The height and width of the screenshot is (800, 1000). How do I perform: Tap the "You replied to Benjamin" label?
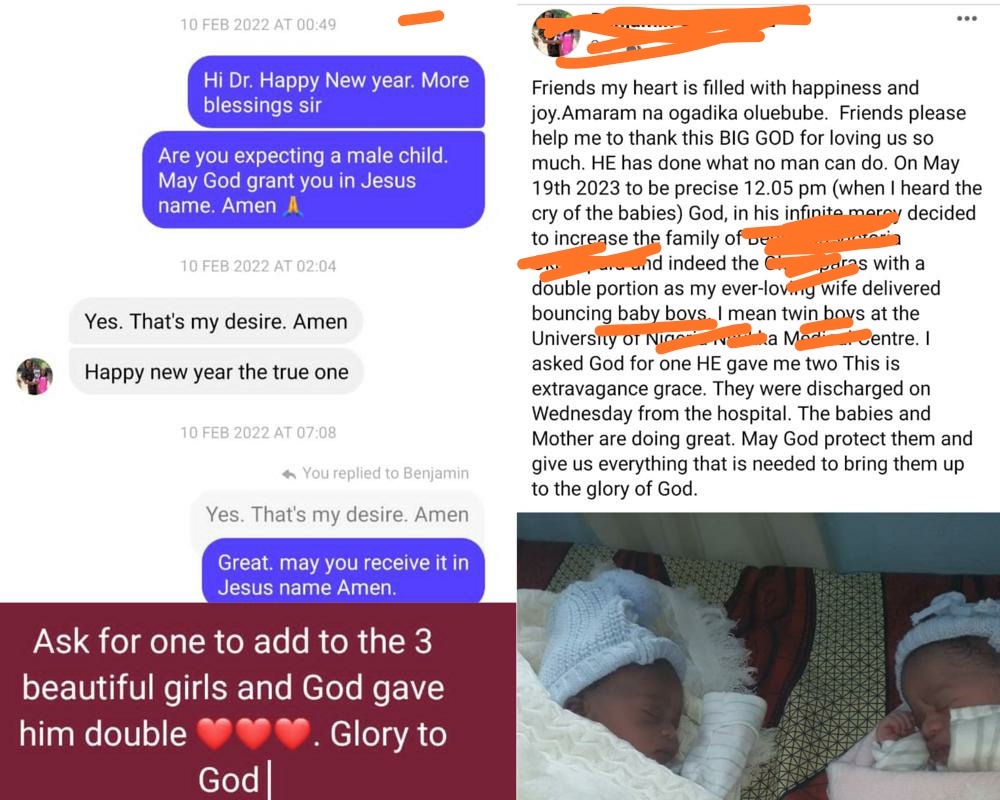[385, 473]
